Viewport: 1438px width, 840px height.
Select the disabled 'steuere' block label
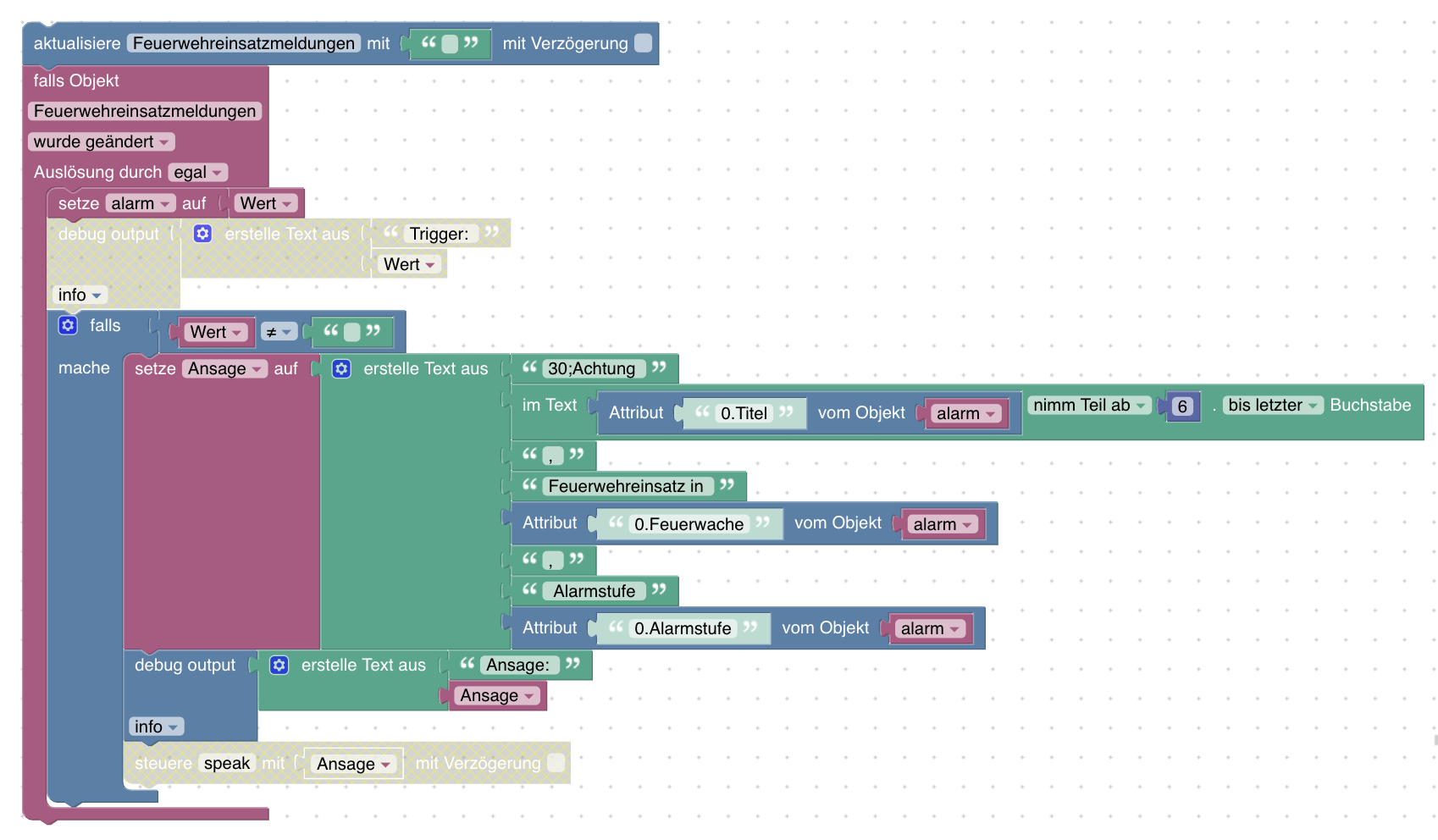pos(163,763)
